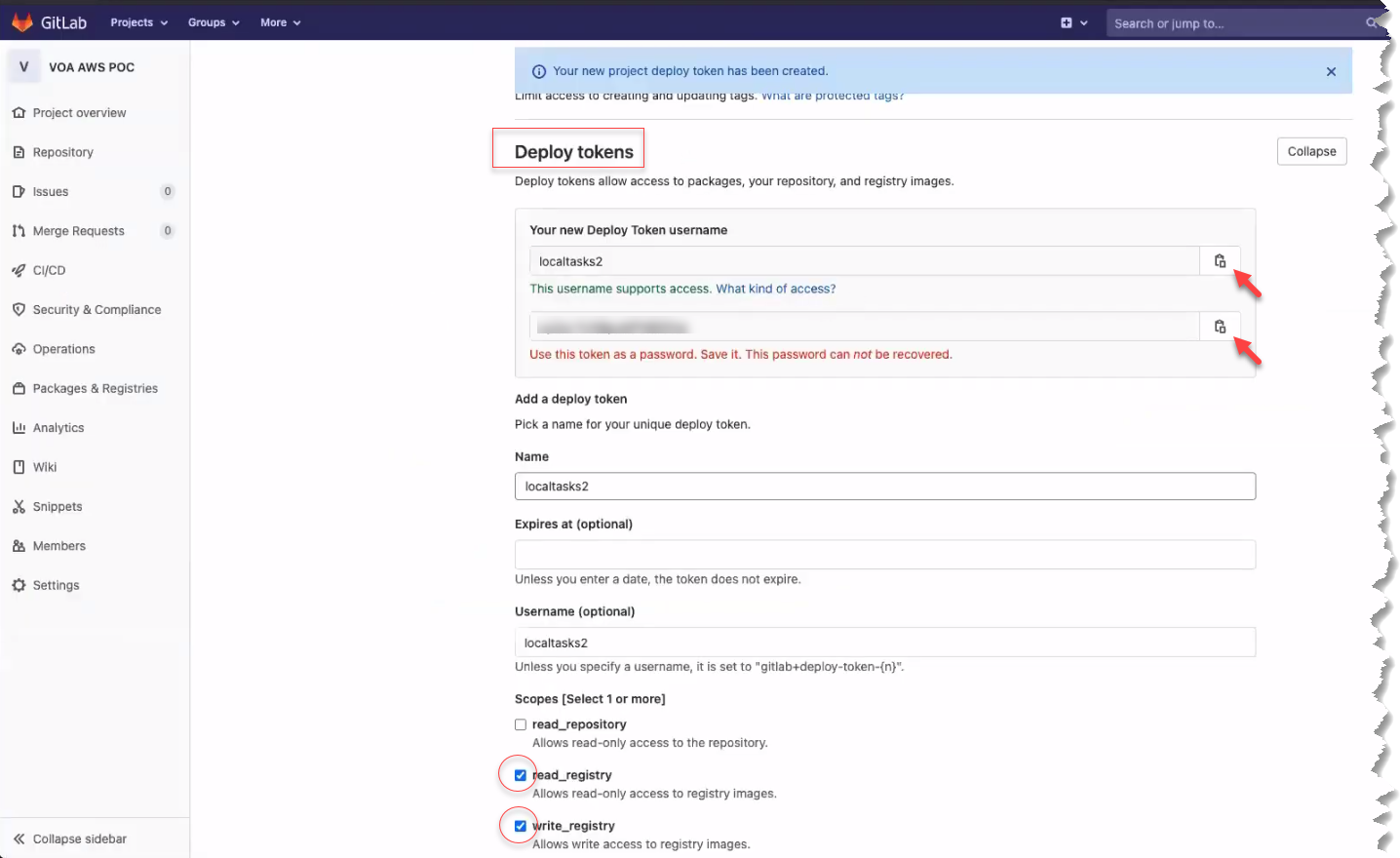Screen dimensions: 1400x858
Task: Go to Merge Requests in sidebar
Action: click(78, 231)
